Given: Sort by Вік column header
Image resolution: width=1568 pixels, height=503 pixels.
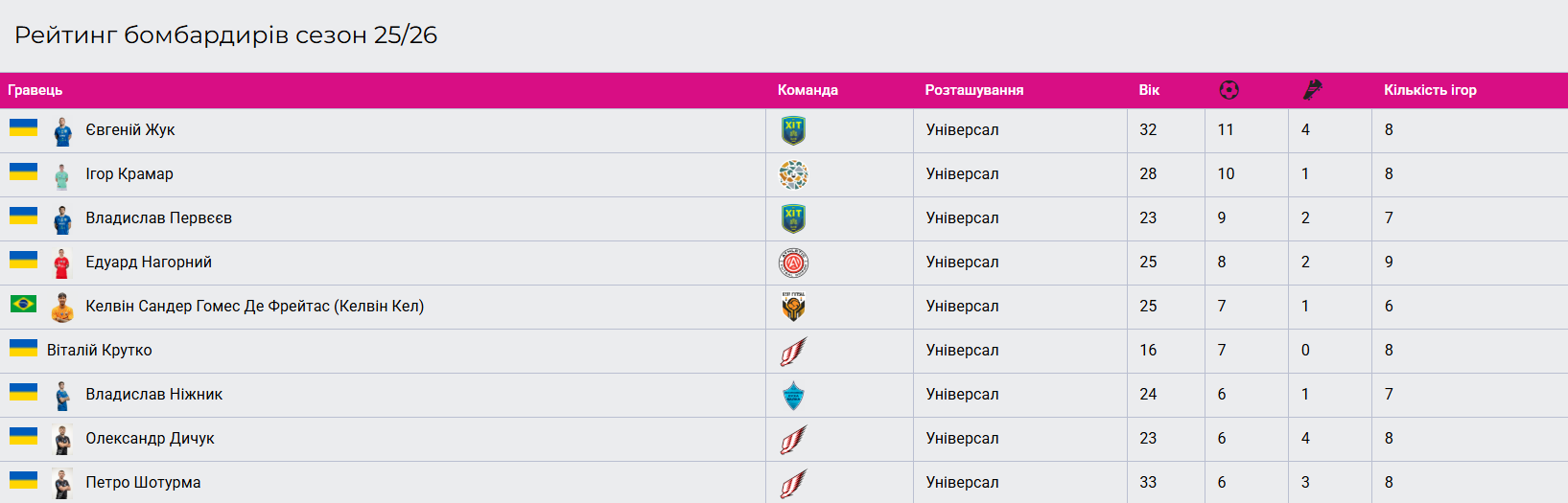Looking at the screenshot, I should 1149,90.
